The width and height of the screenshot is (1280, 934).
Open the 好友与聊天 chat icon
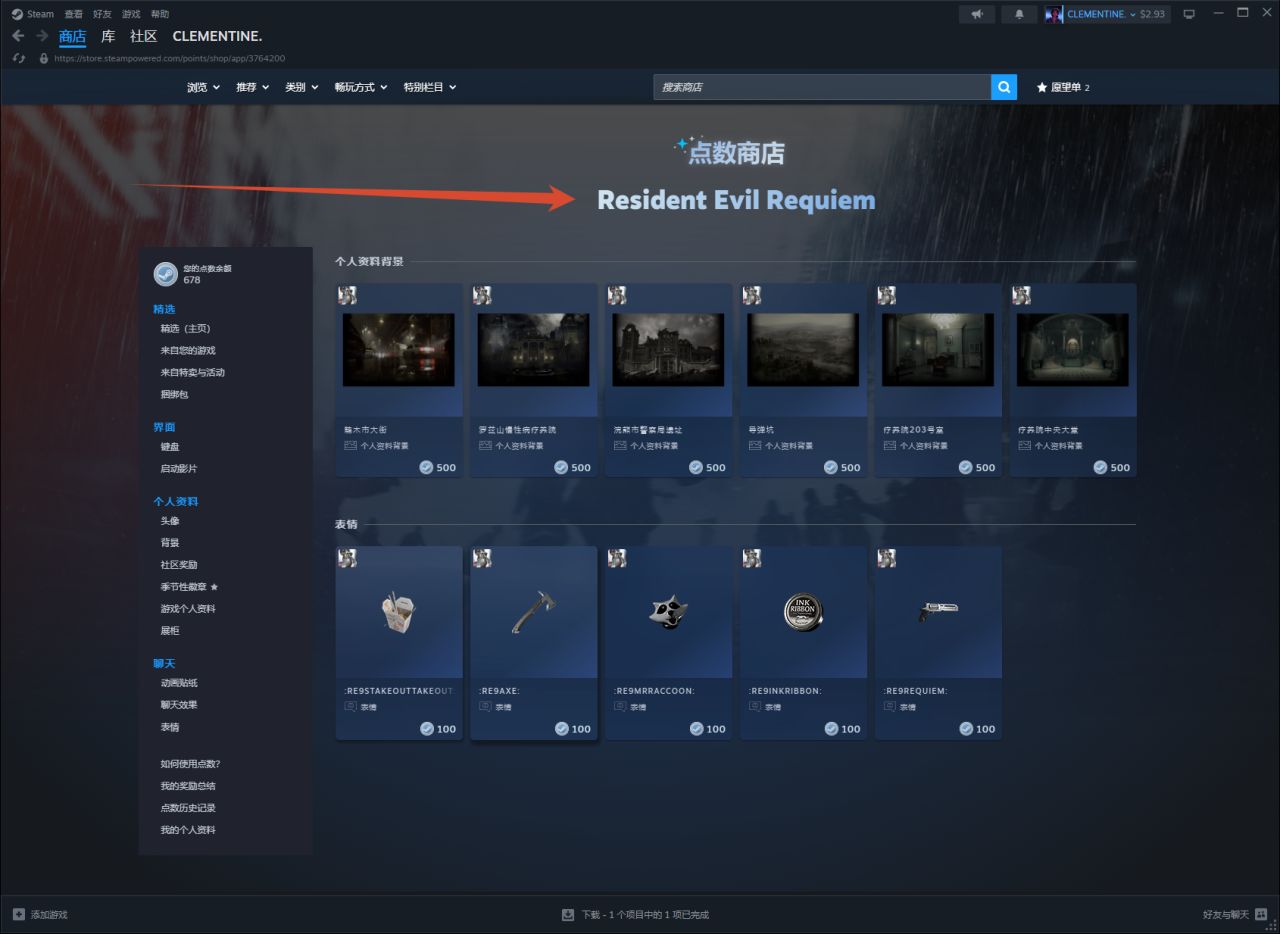[x=1262, y=914]
